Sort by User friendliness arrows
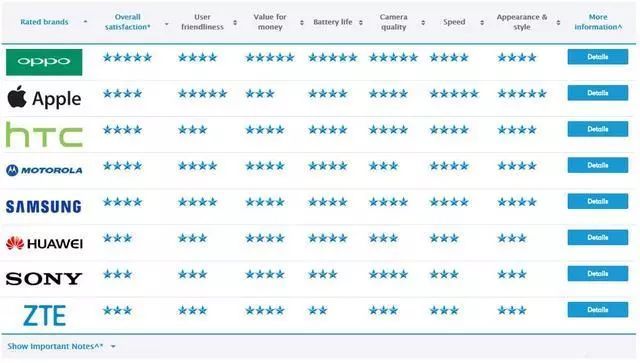Screen dimensions: 640x363 click(x=235, y=22)
